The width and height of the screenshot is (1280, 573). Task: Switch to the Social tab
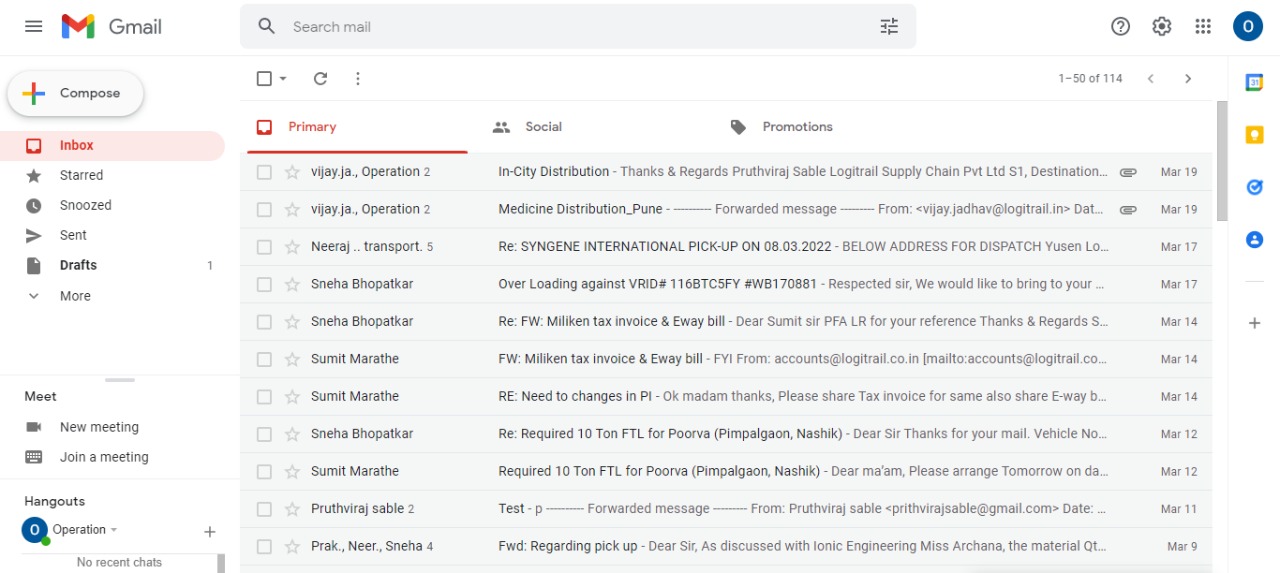542,127
